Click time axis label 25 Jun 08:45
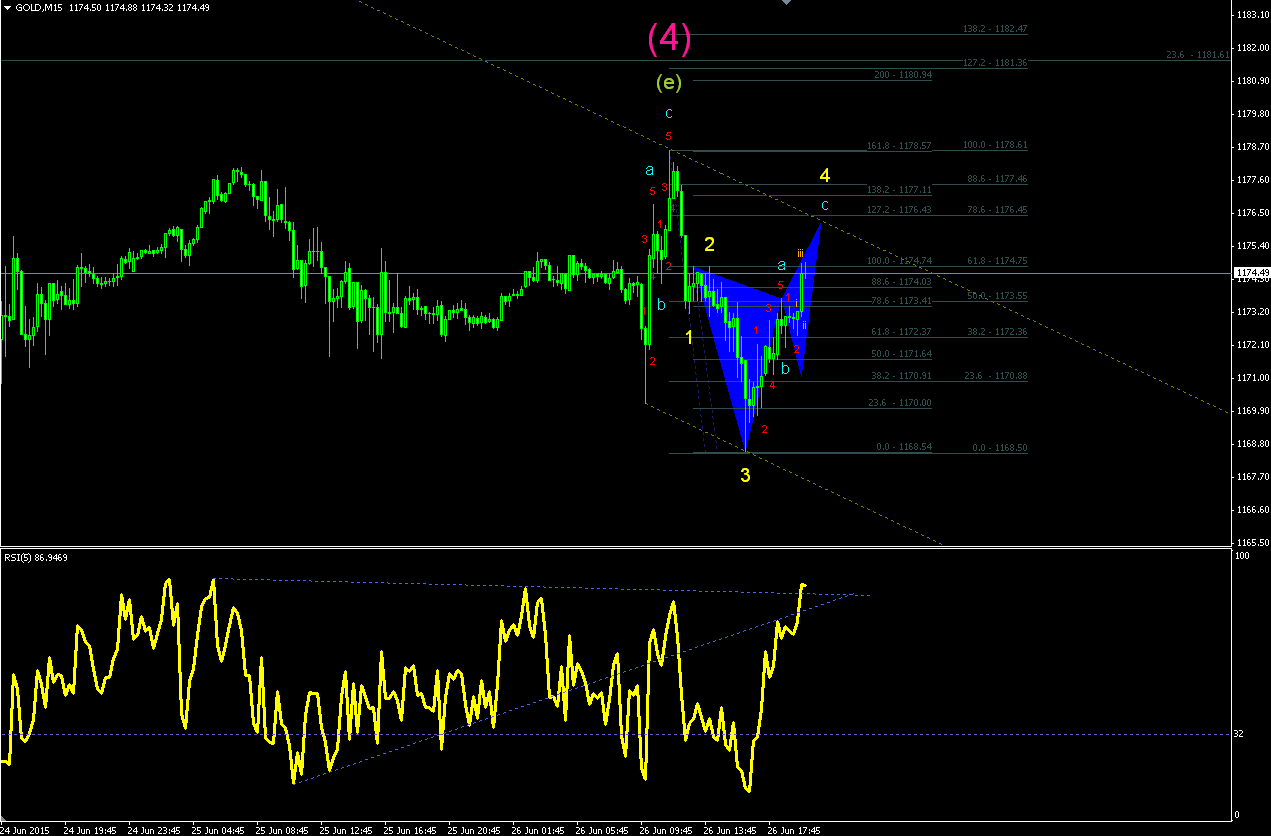This screenshot has height=836, width=1271. click(282, 830)
